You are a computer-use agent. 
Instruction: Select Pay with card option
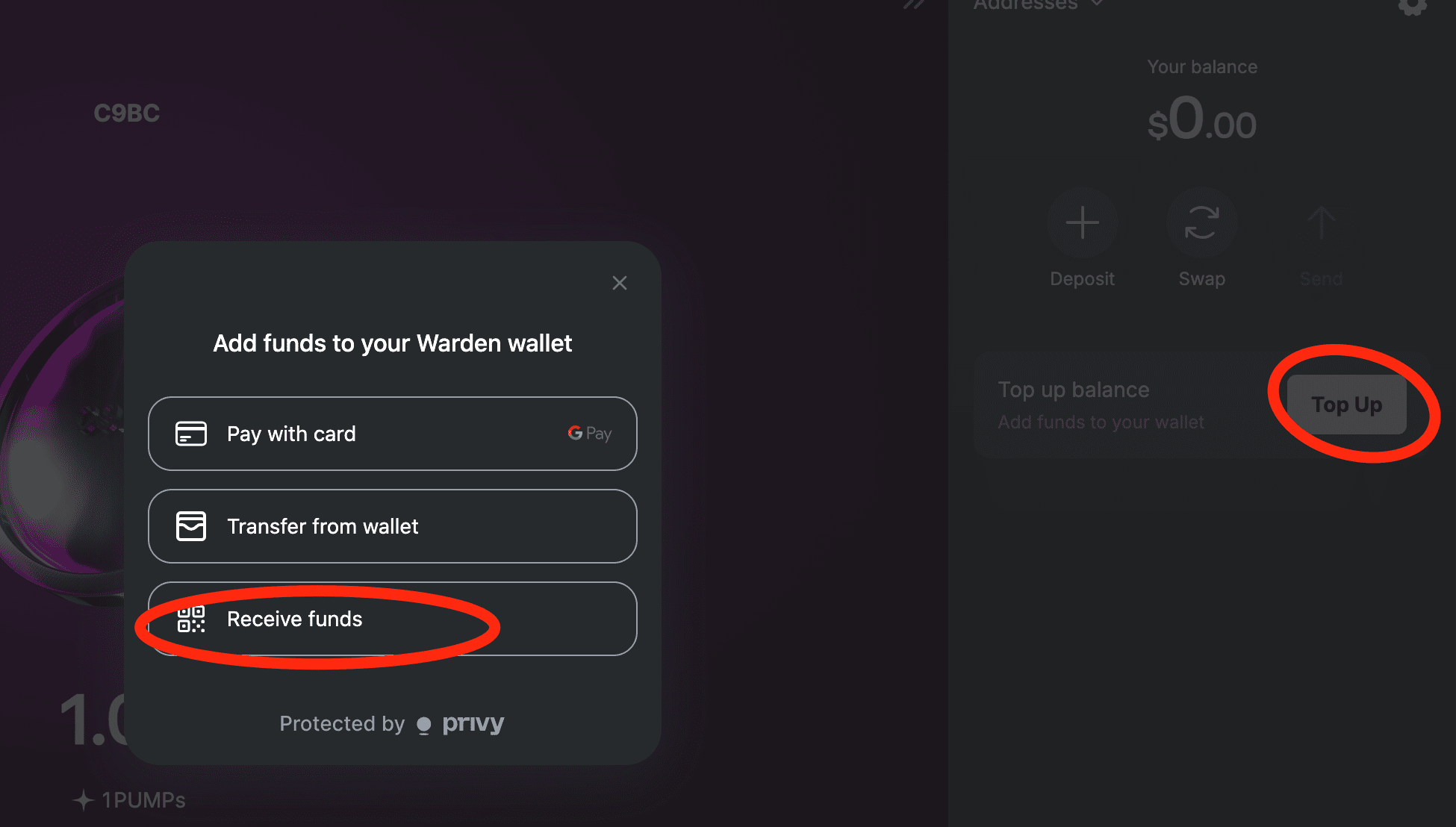click(x=393, y=434)
